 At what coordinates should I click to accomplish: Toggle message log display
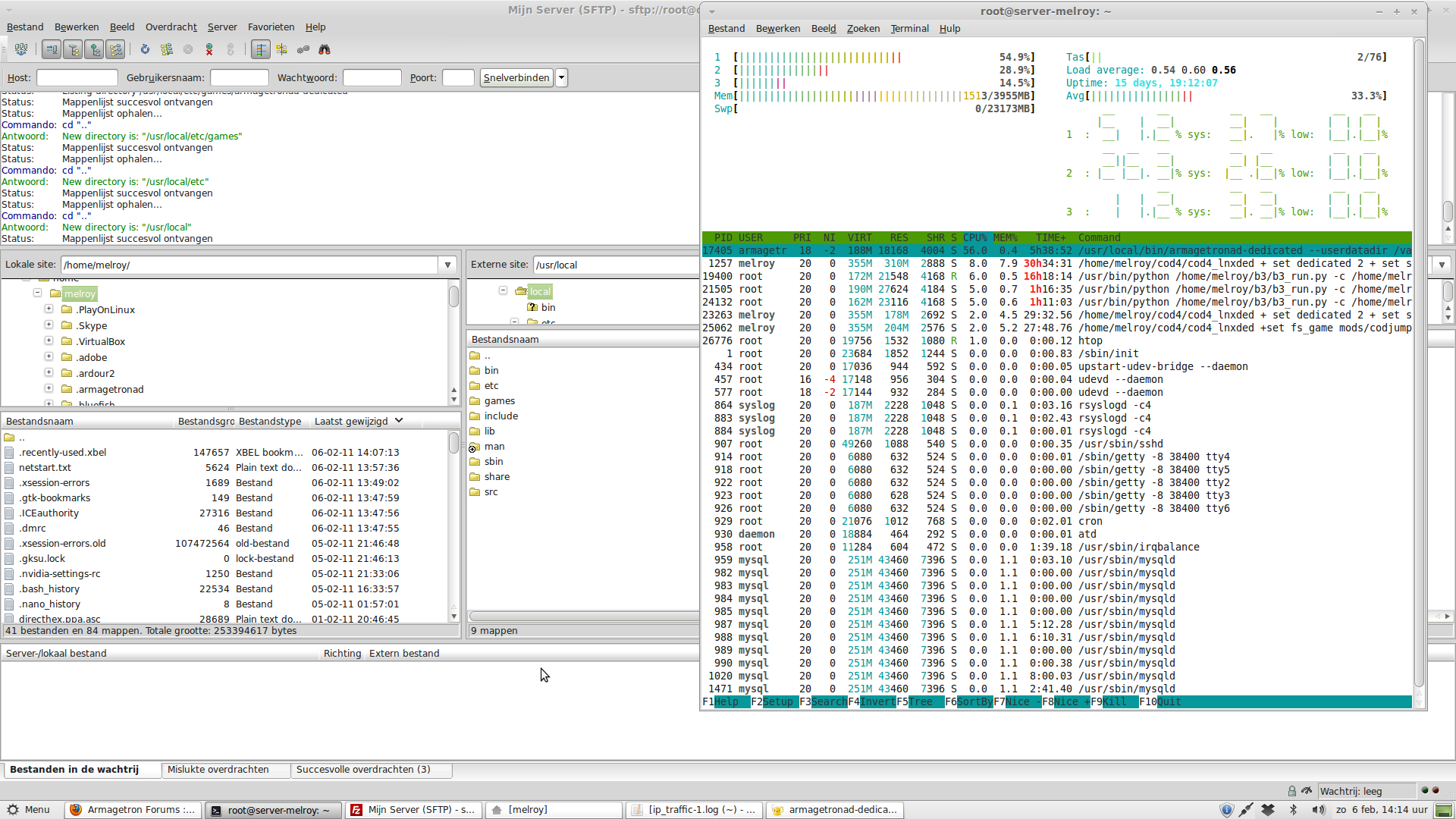click(x=52, y=49)
